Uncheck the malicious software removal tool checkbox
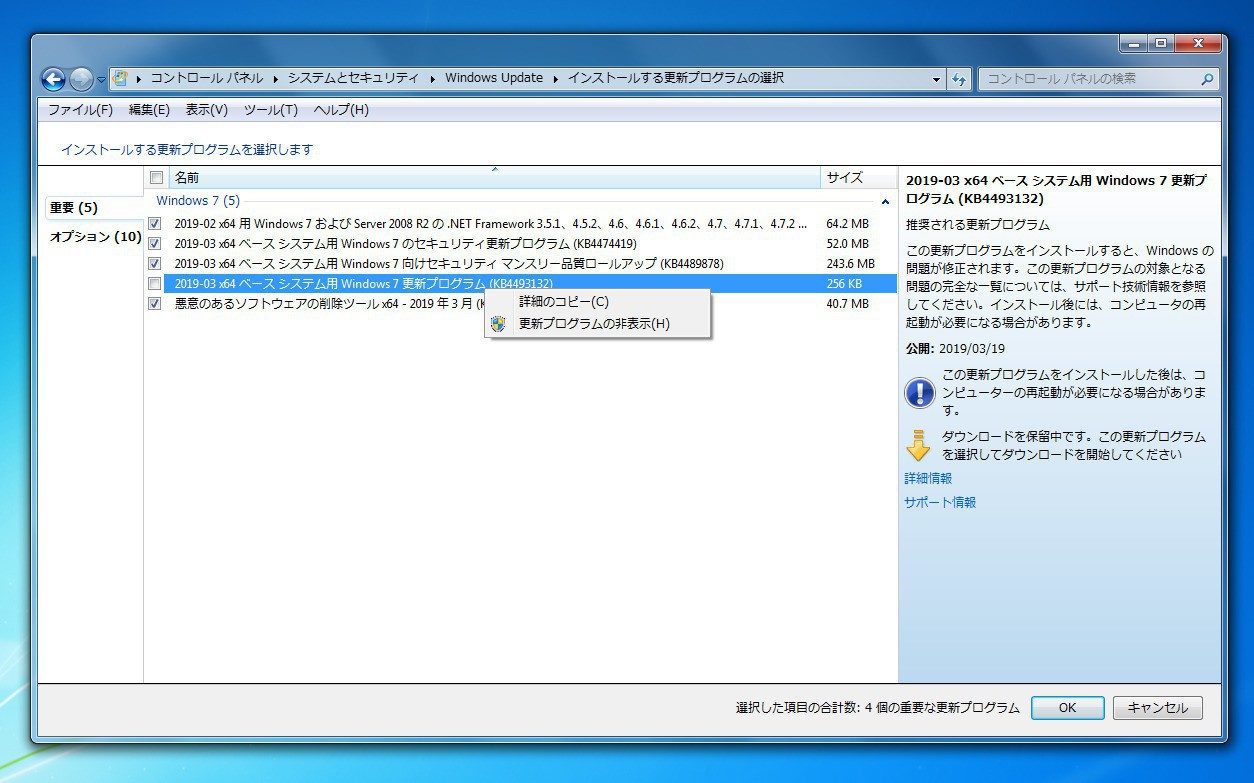 coord(154,304)
